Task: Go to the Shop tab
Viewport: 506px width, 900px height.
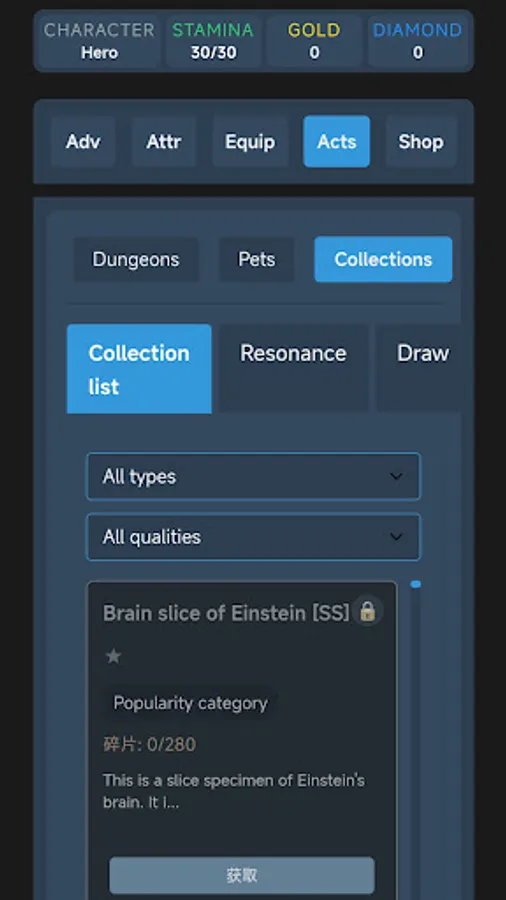Action: [x=421, y=142]
